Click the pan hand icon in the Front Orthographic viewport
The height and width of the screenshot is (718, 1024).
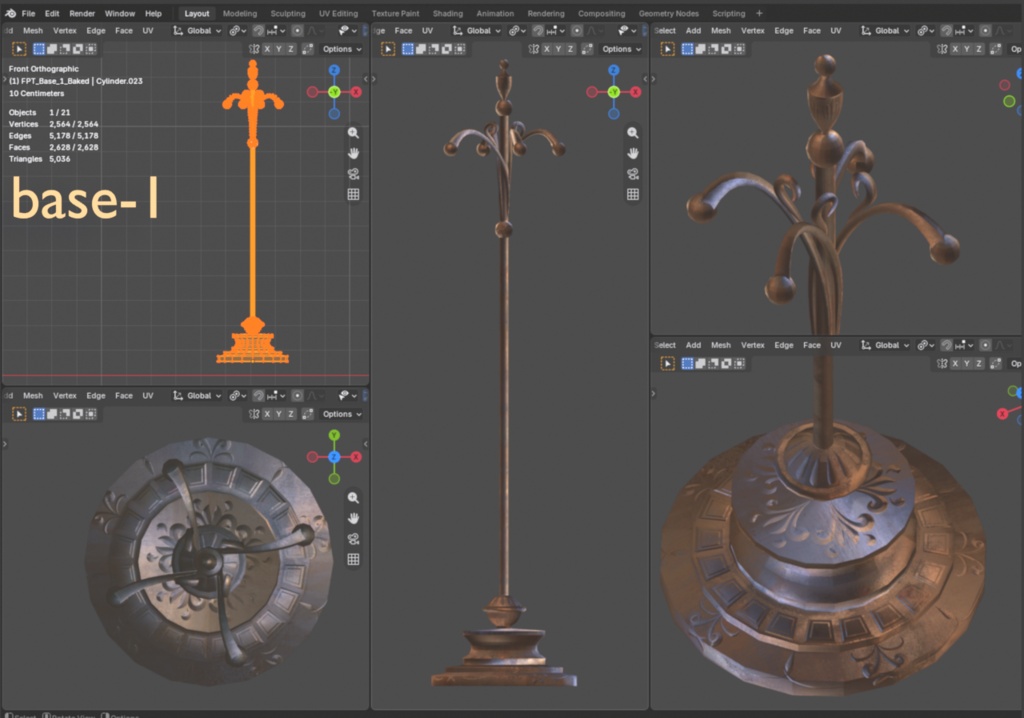point(353,154)
